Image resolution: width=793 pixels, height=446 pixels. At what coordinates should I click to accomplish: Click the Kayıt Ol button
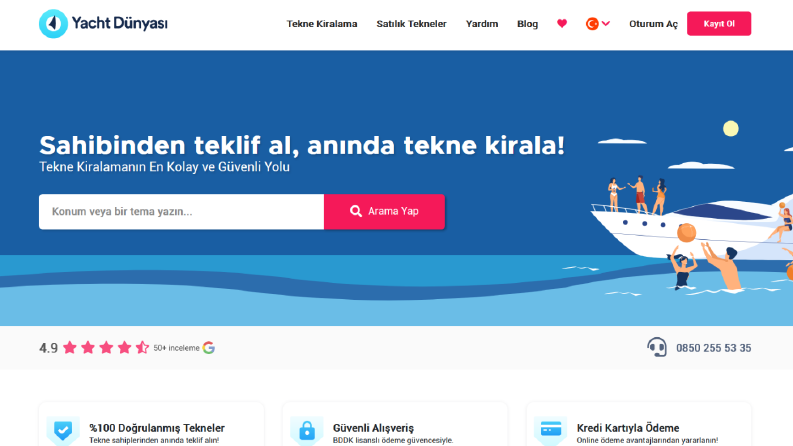719,23
